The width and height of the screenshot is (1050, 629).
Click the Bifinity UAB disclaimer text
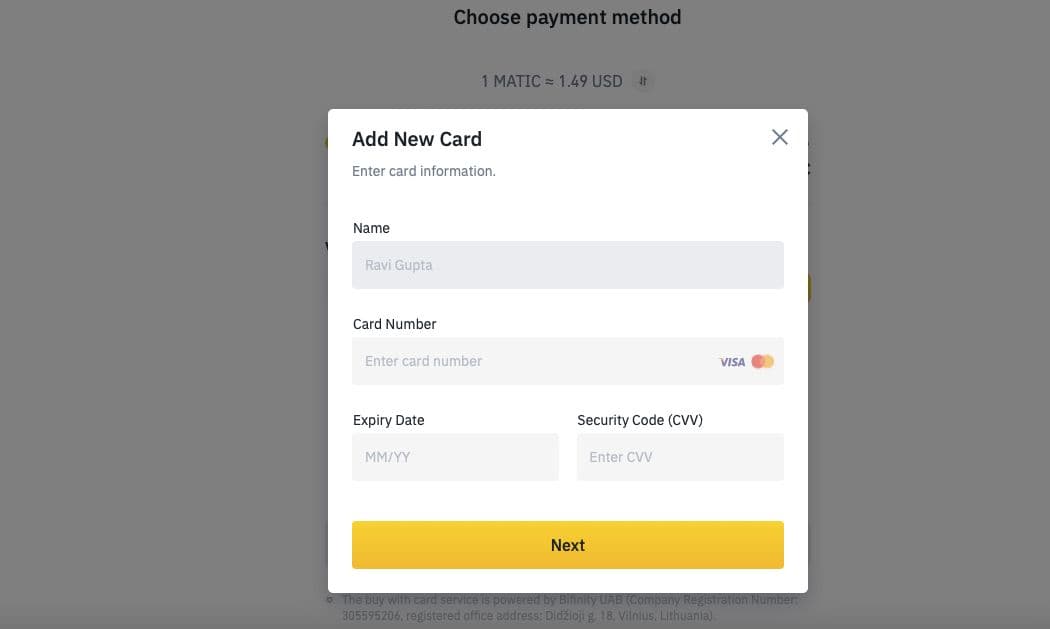coord(569,608)
